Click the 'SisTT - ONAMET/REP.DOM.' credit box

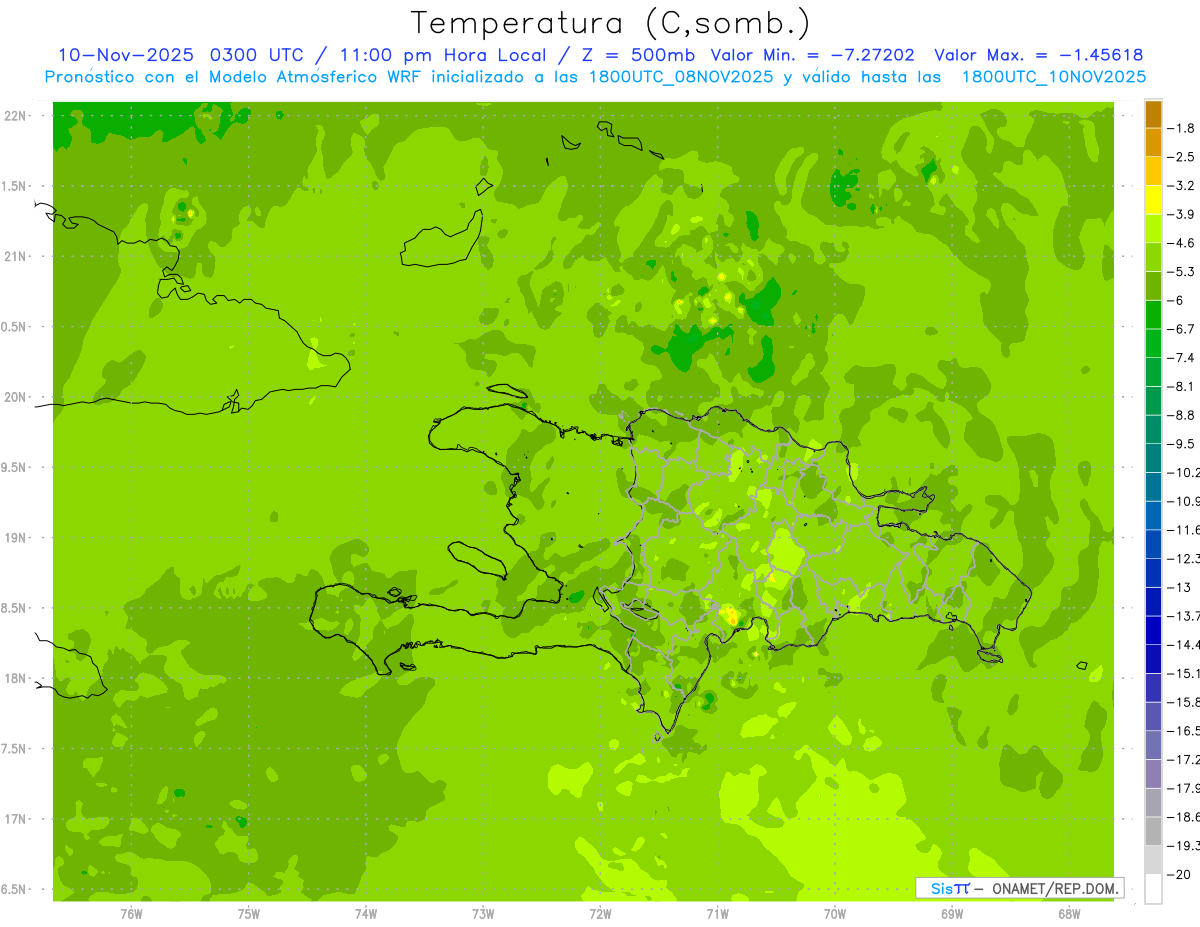(x=1020, y=888)
